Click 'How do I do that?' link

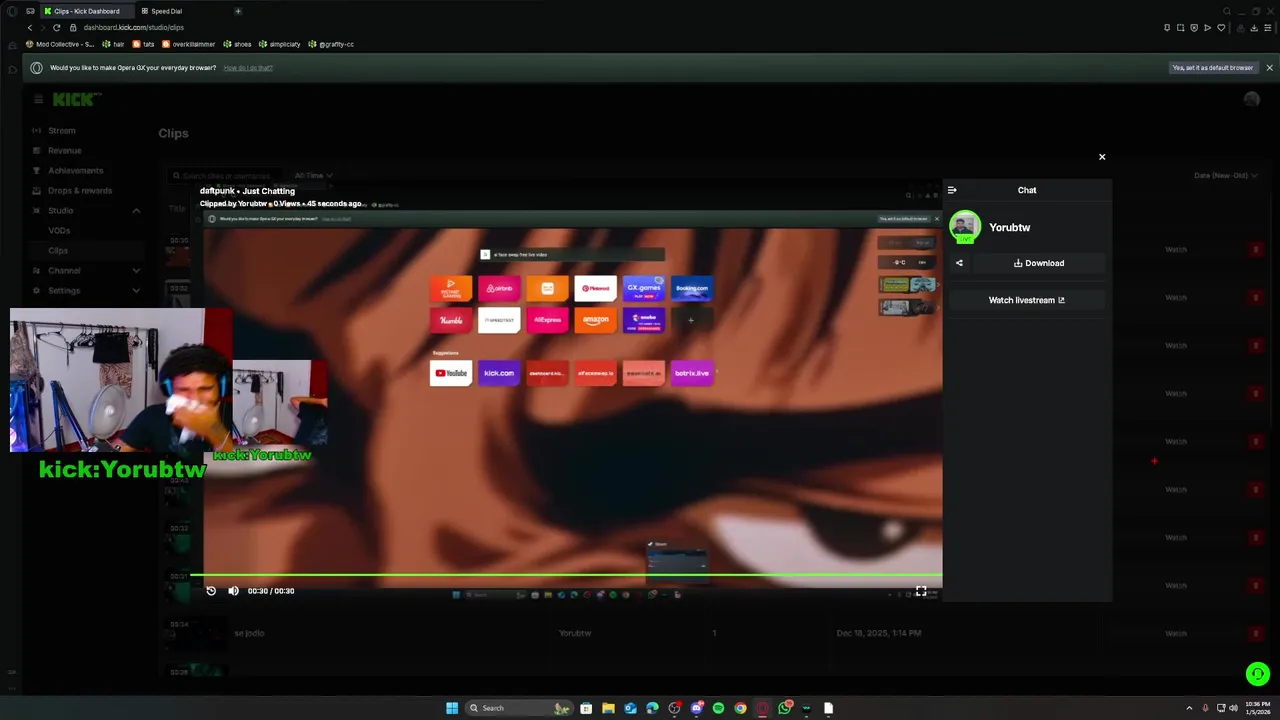248,68
